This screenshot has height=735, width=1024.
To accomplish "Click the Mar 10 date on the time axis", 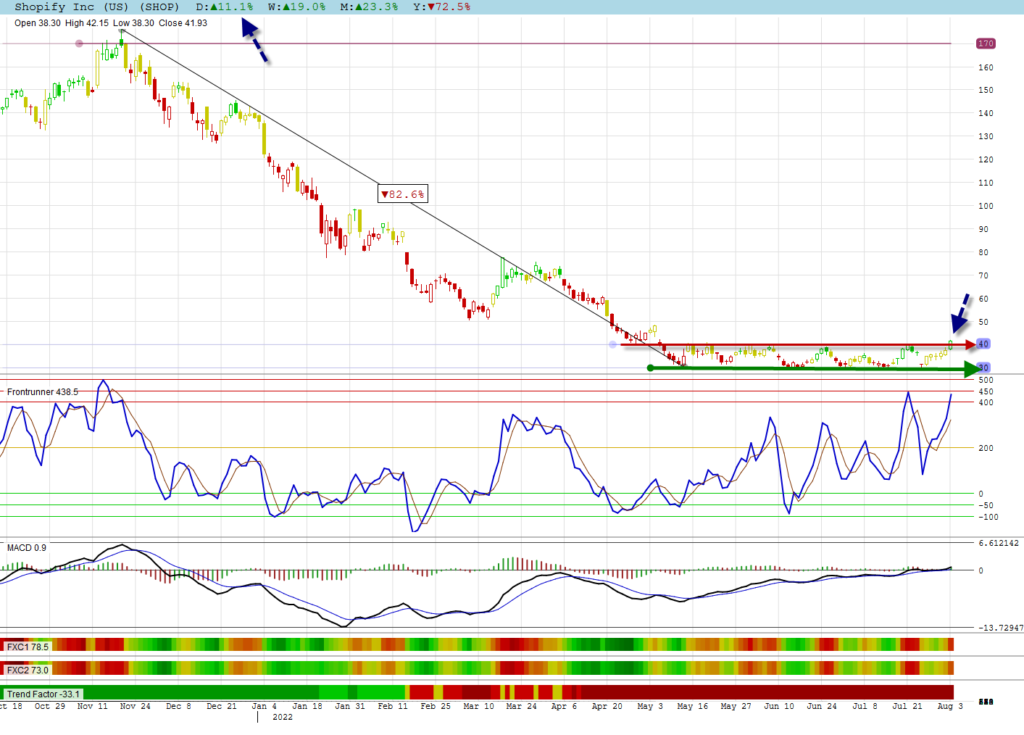I will coord(479,706).
